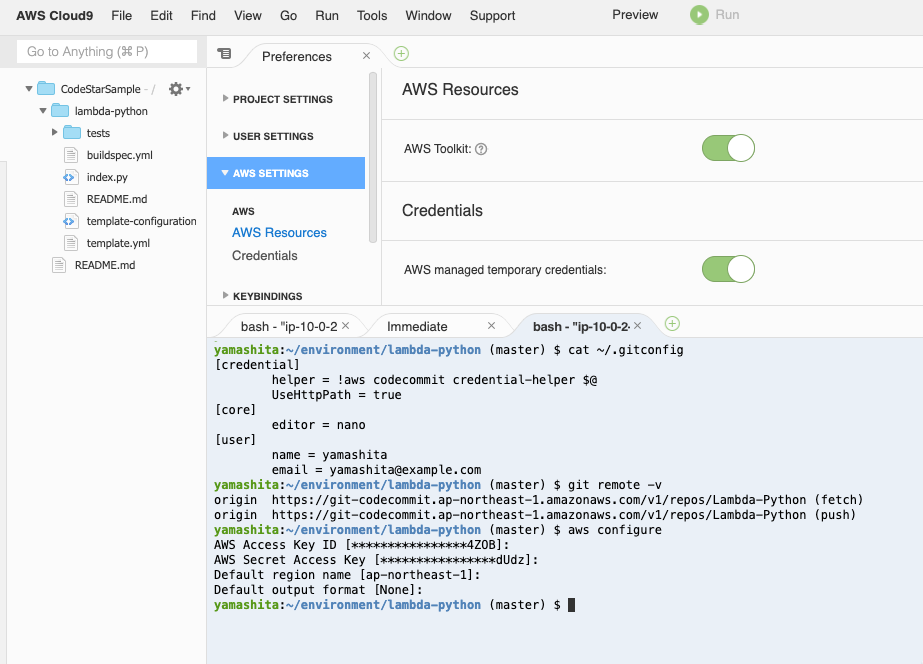Open the Edit menu

pos(161,16)
